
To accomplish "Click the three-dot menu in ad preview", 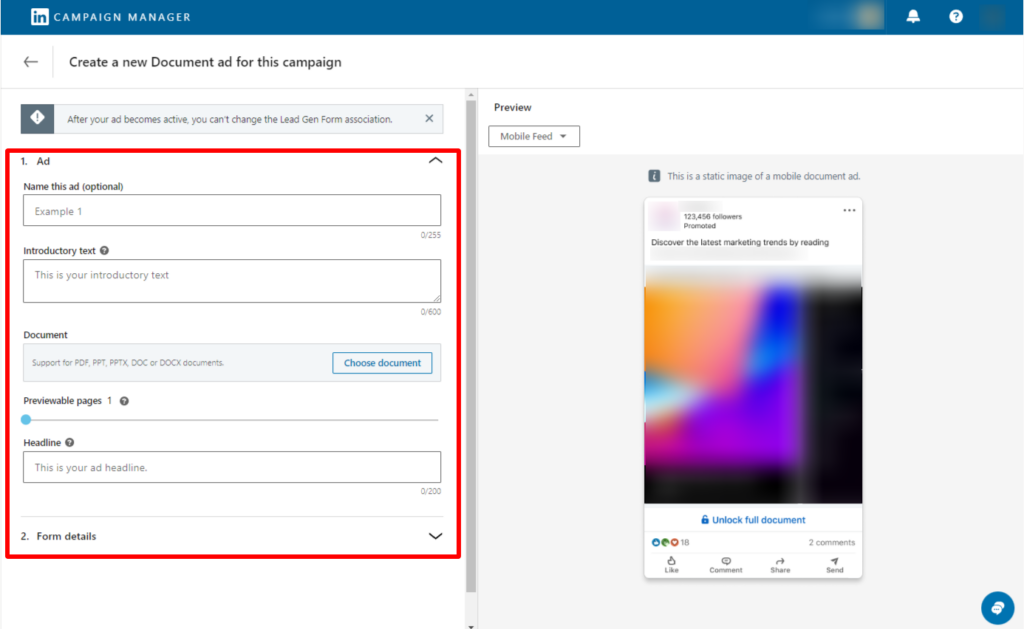I will coord(849,211).
